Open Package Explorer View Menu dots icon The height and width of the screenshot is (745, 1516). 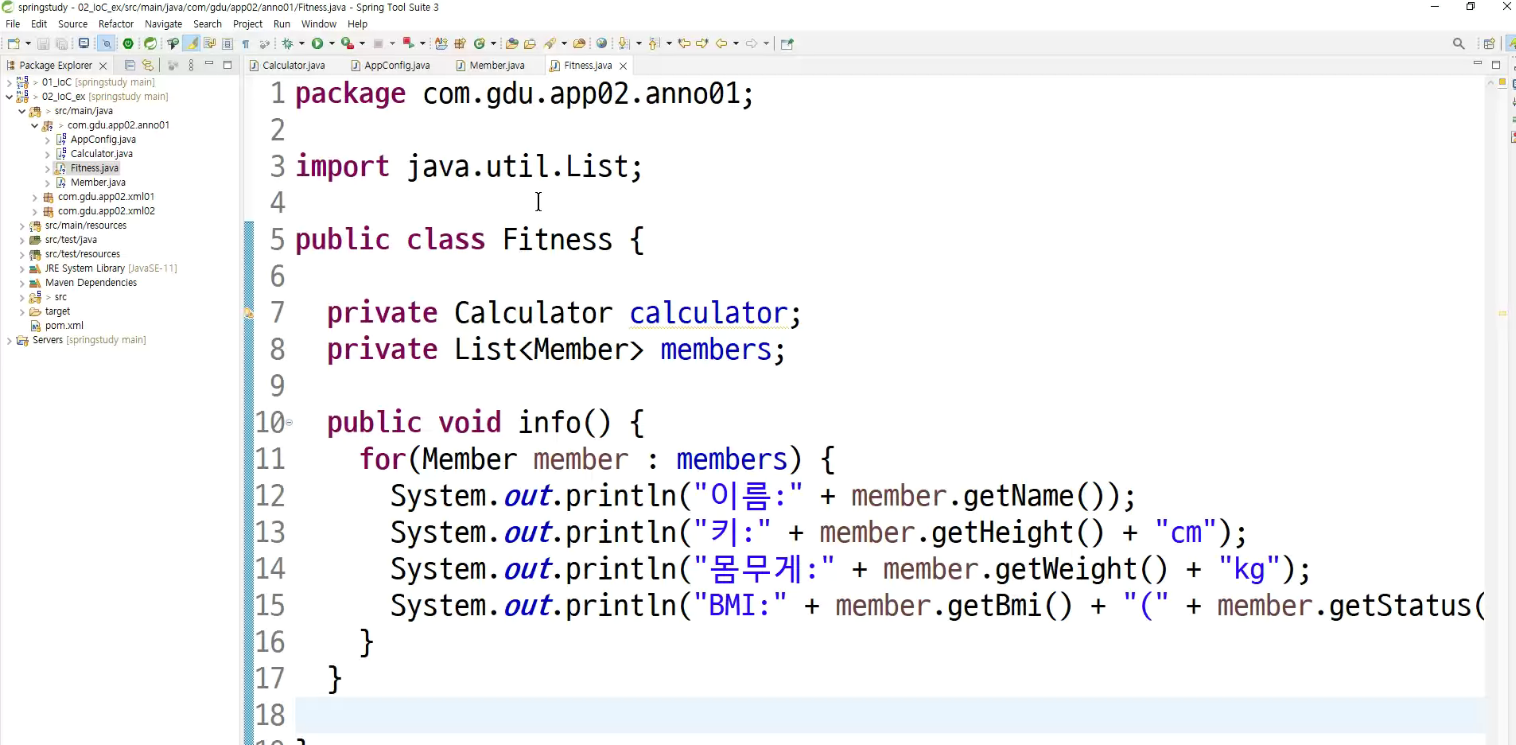tap(190, 65)
